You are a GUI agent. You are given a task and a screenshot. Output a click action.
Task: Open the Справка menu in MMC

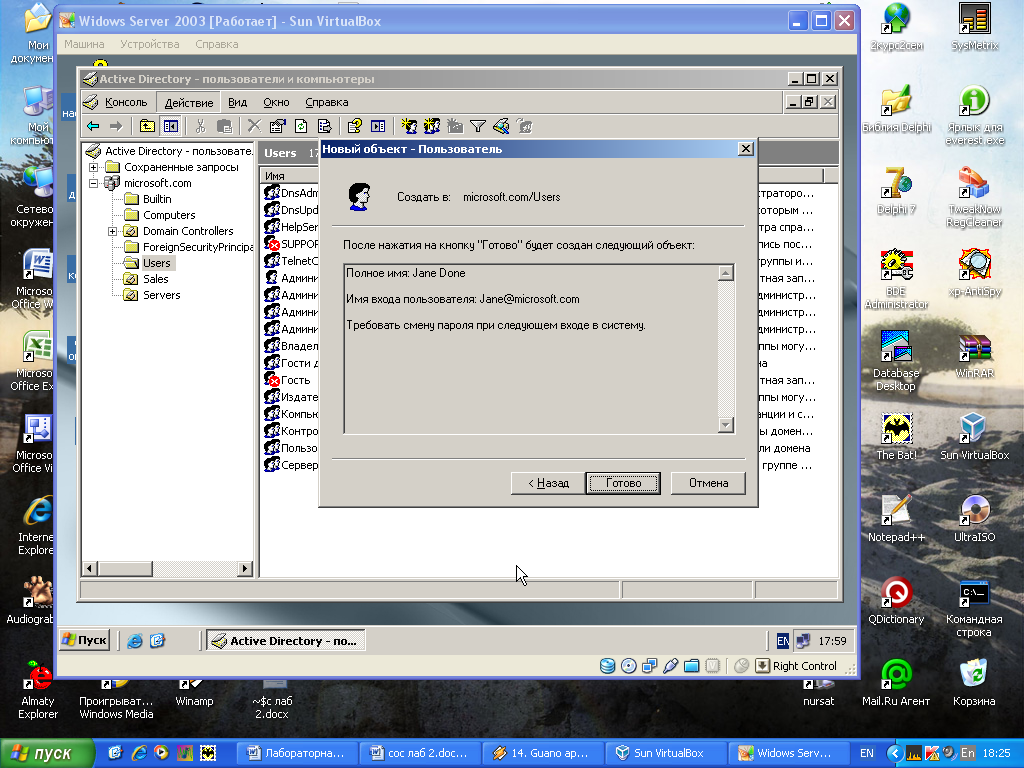[327, 103]
